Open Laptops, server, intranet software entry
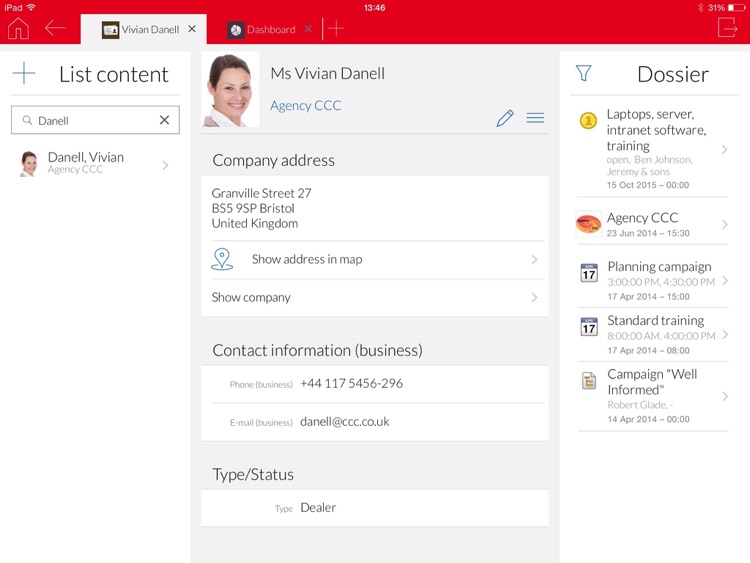 point(653,149)
